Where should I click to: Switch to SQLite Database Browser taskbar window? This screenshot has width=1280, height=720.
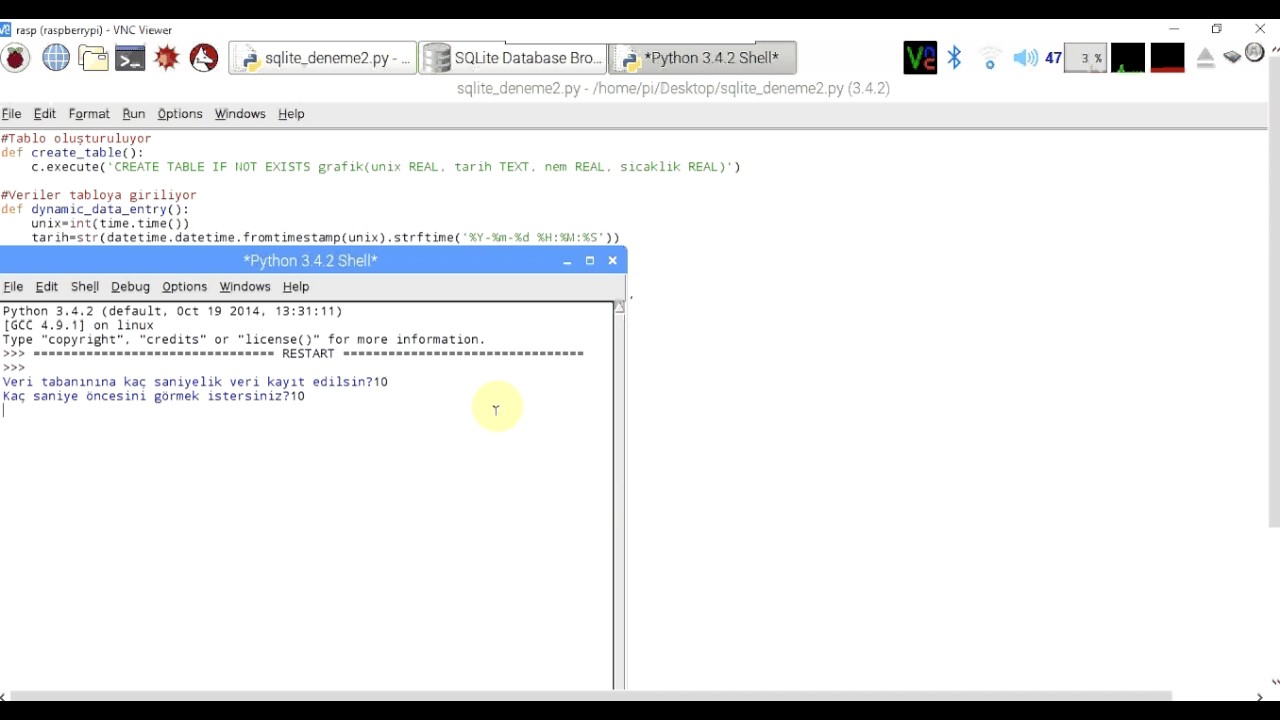click(512, 58)
